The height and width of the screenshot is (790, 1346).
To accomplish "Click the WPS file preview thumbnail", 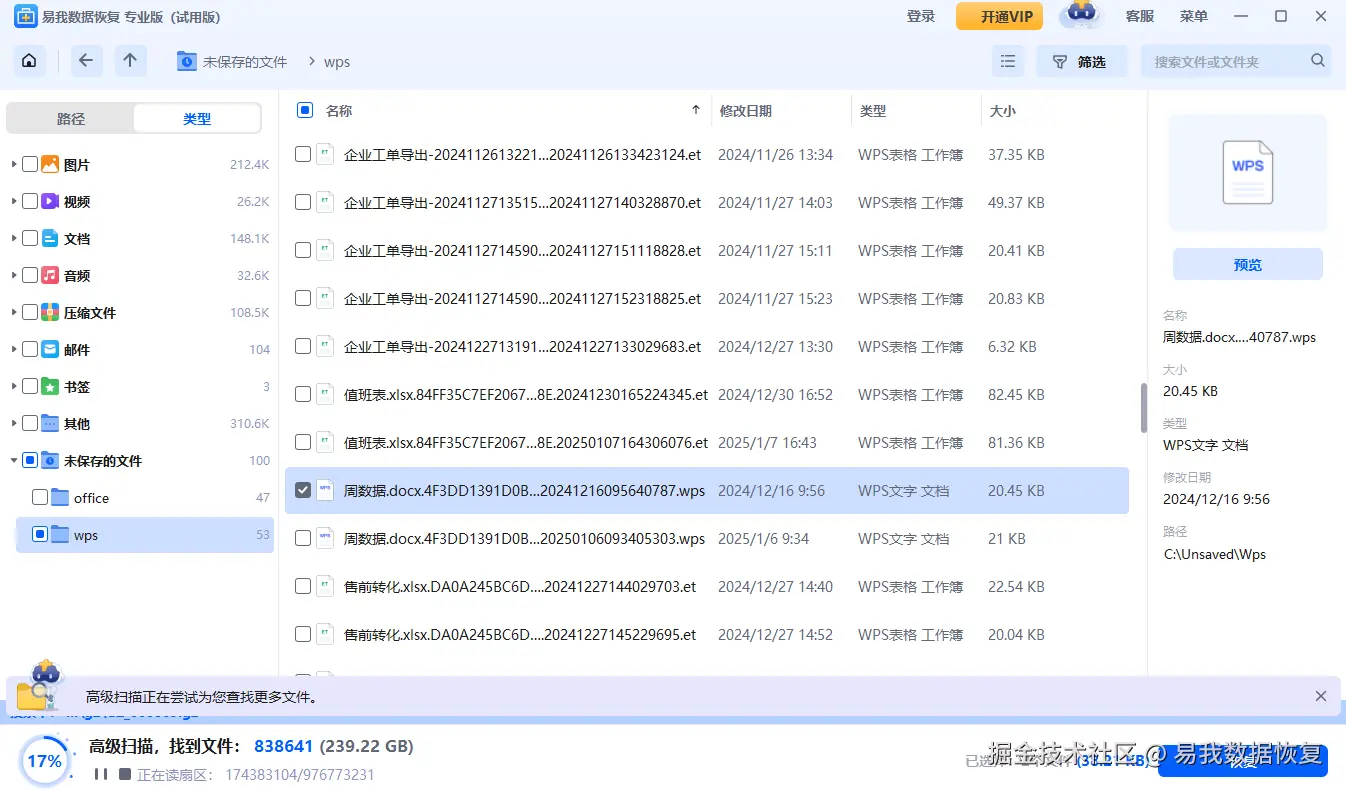I will [x=1248, y=173].
